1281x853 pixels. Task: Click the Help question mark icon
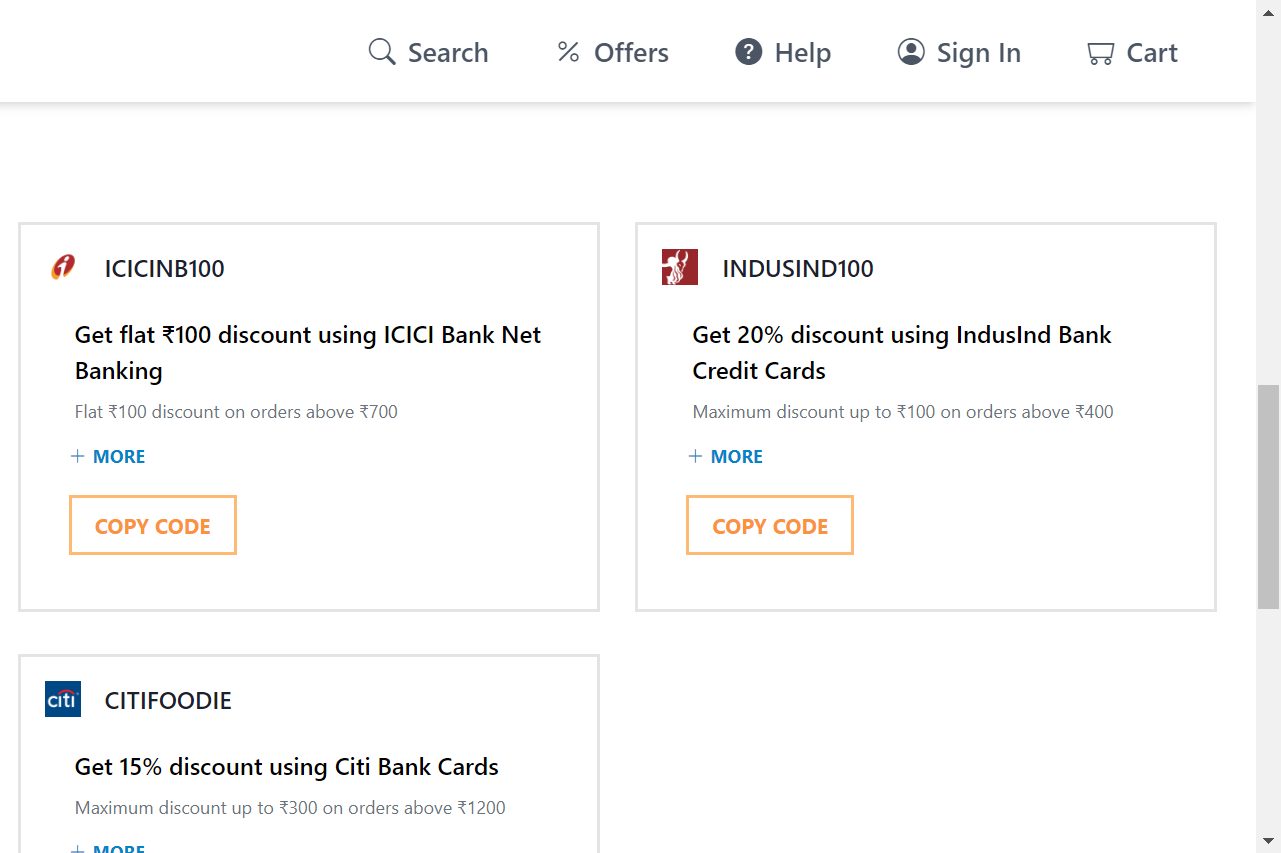pos(748,52)
